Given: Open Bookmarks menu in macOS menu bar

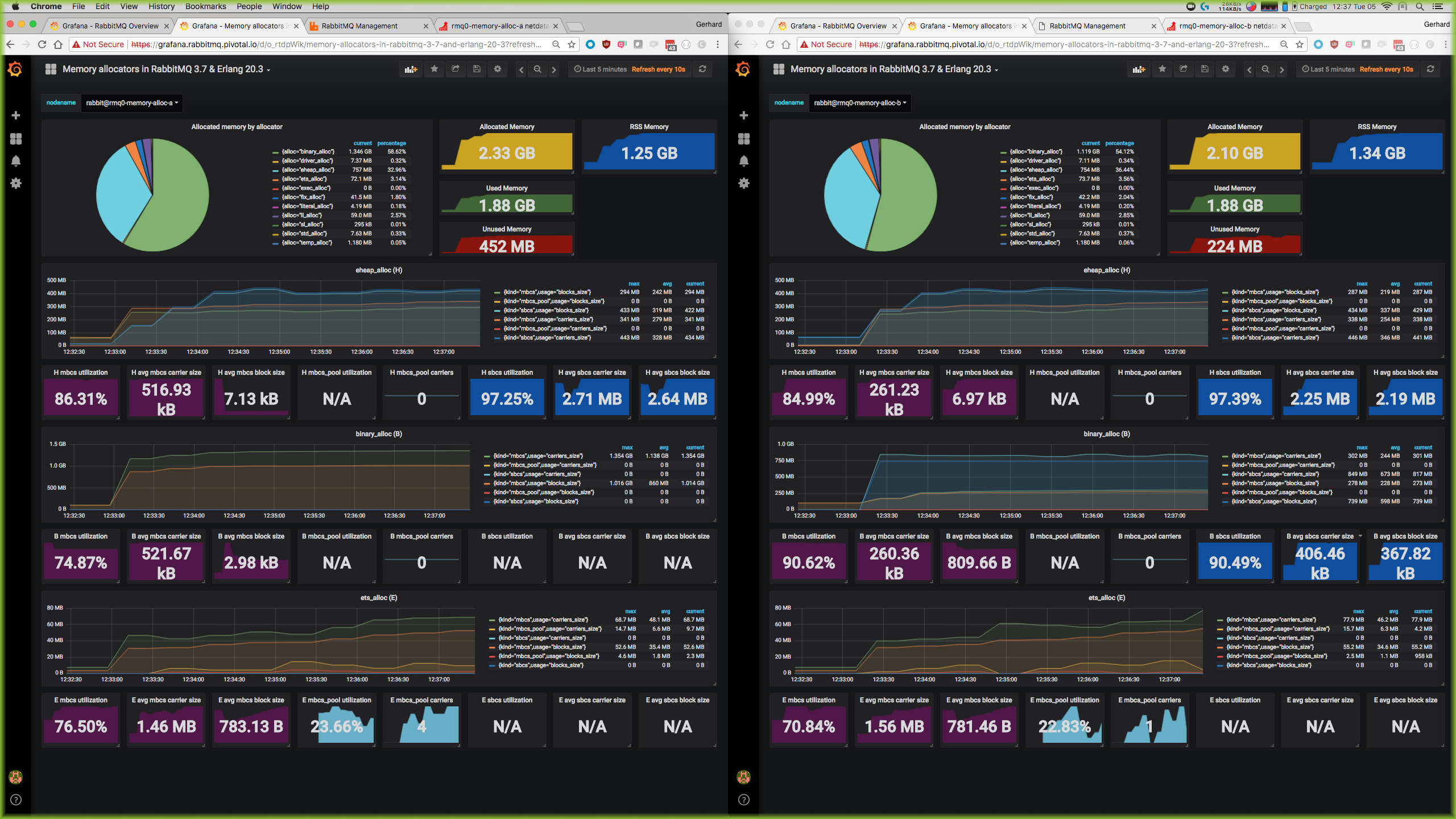Looking at the screenshot, I should click(205, 6).
